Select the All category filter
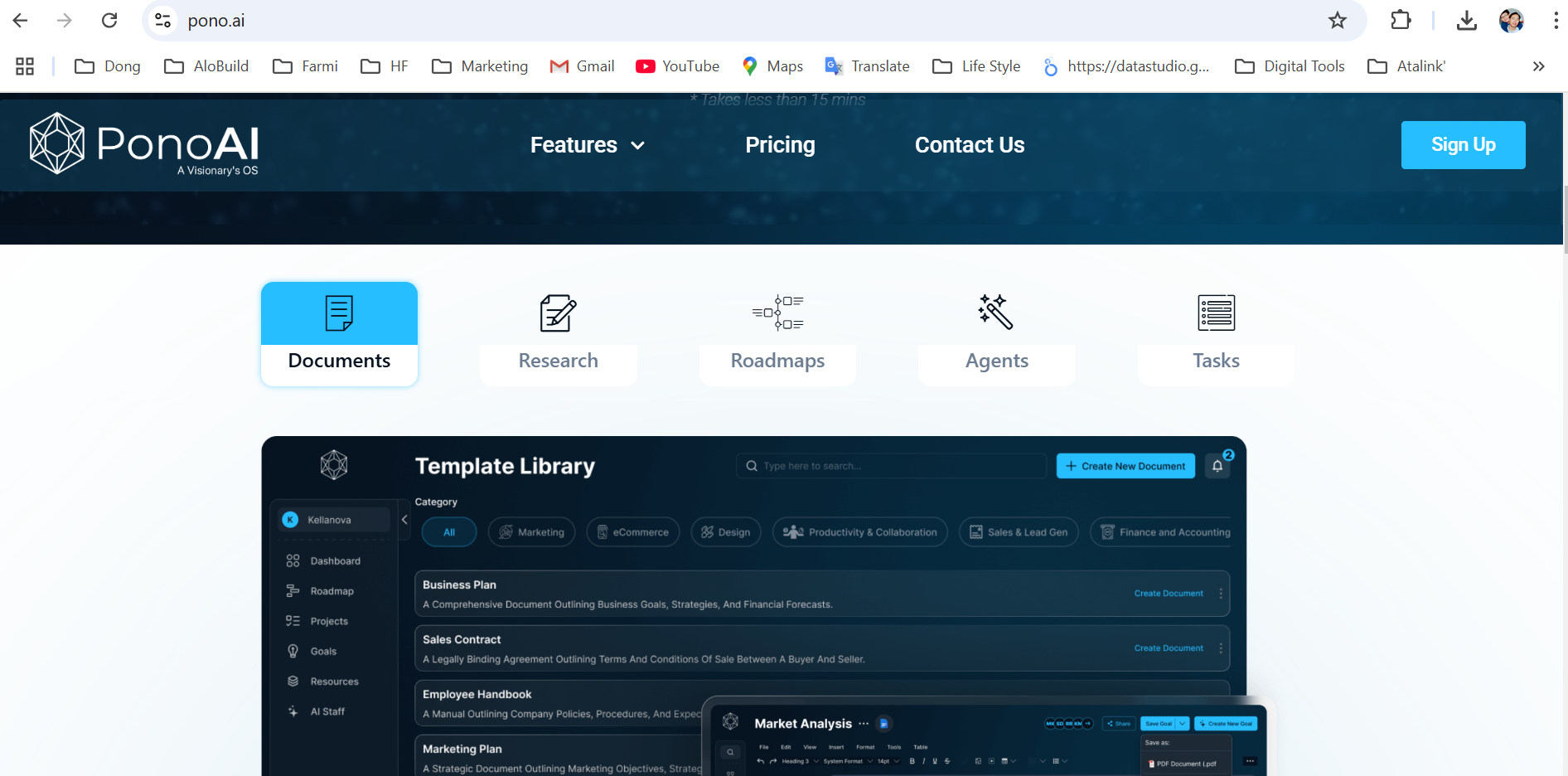 click(449, 532)
